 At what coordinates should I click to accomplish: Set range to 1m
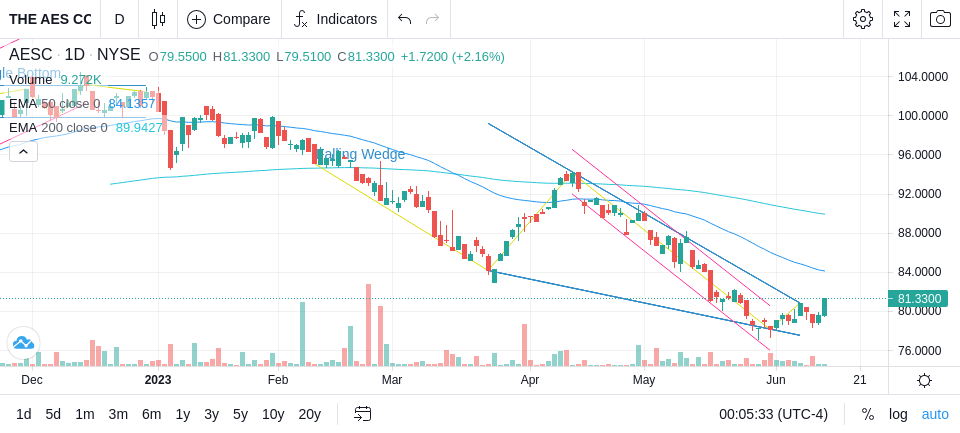point(84,415)
